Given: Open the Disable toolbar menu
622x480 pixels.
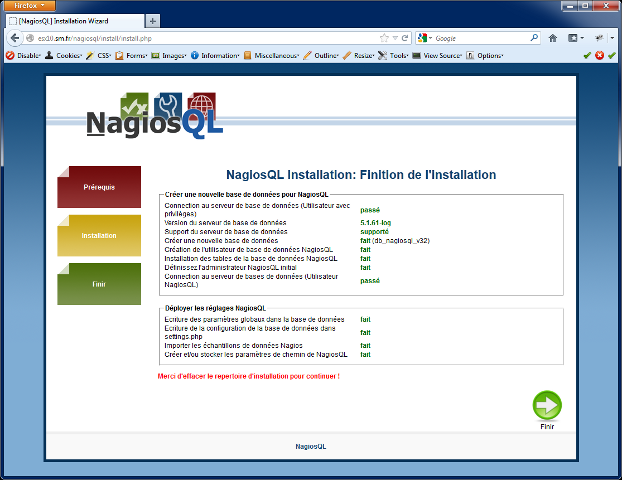Looking at the screenshot, I should [23, 56].
